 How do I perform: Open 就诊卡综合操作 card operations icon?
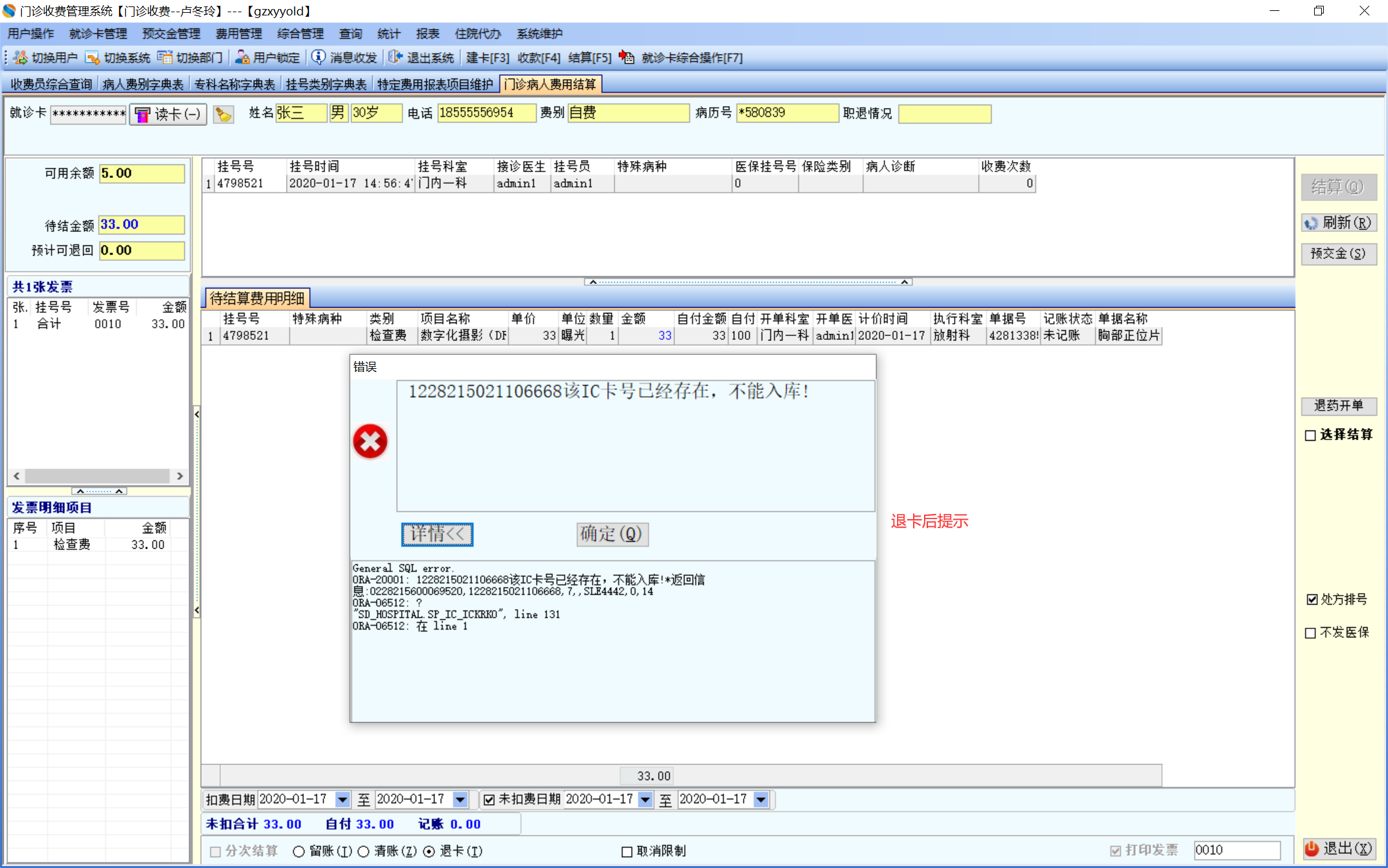point(627,57)
